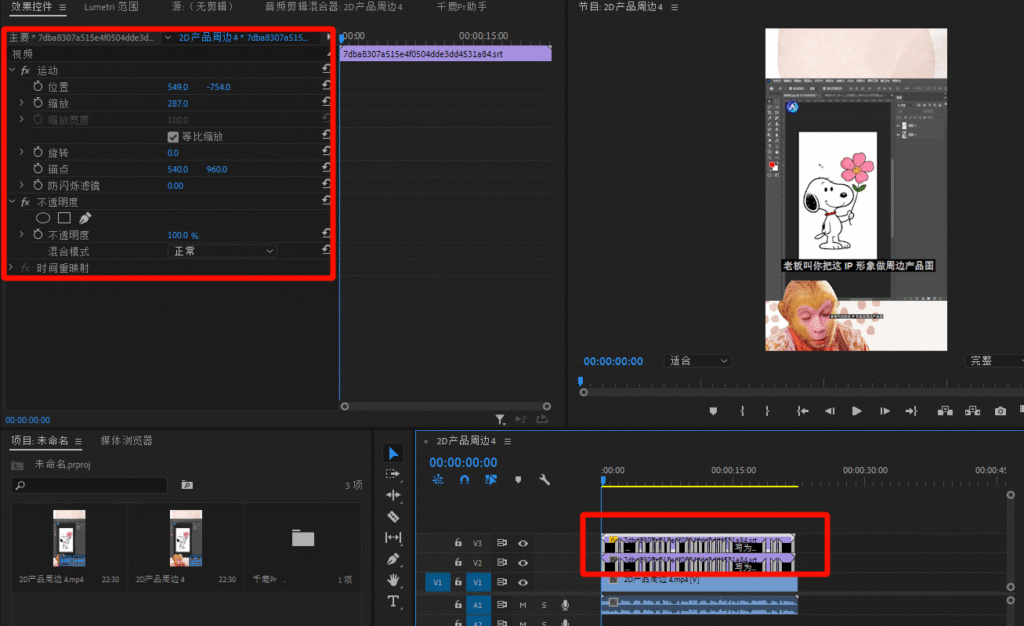The width and height of the screenshot is (1024, 626).
Task: Click the ellipse mask icon under 不透明度
Action: click(x=43, y=217)
